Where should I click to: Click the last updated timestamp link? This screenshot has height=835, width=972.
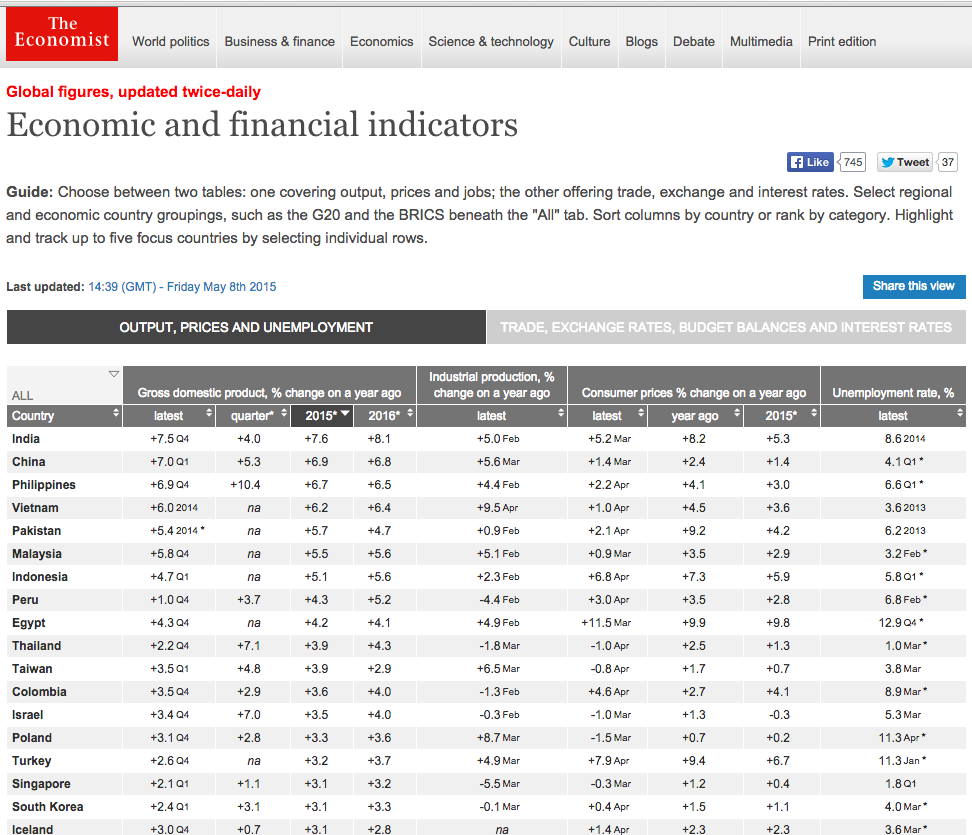(x=182, y=287)
